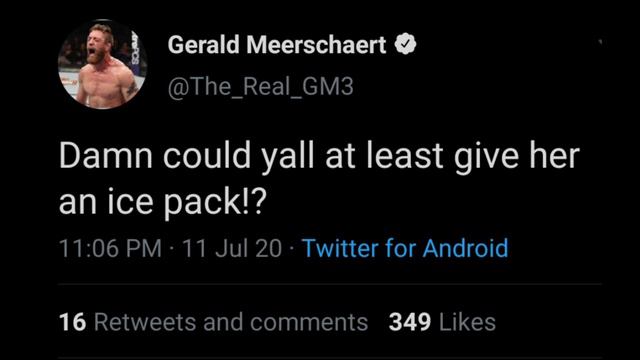View the 349 likes count
Screen dimensions: 640x360
click(410, 322)
